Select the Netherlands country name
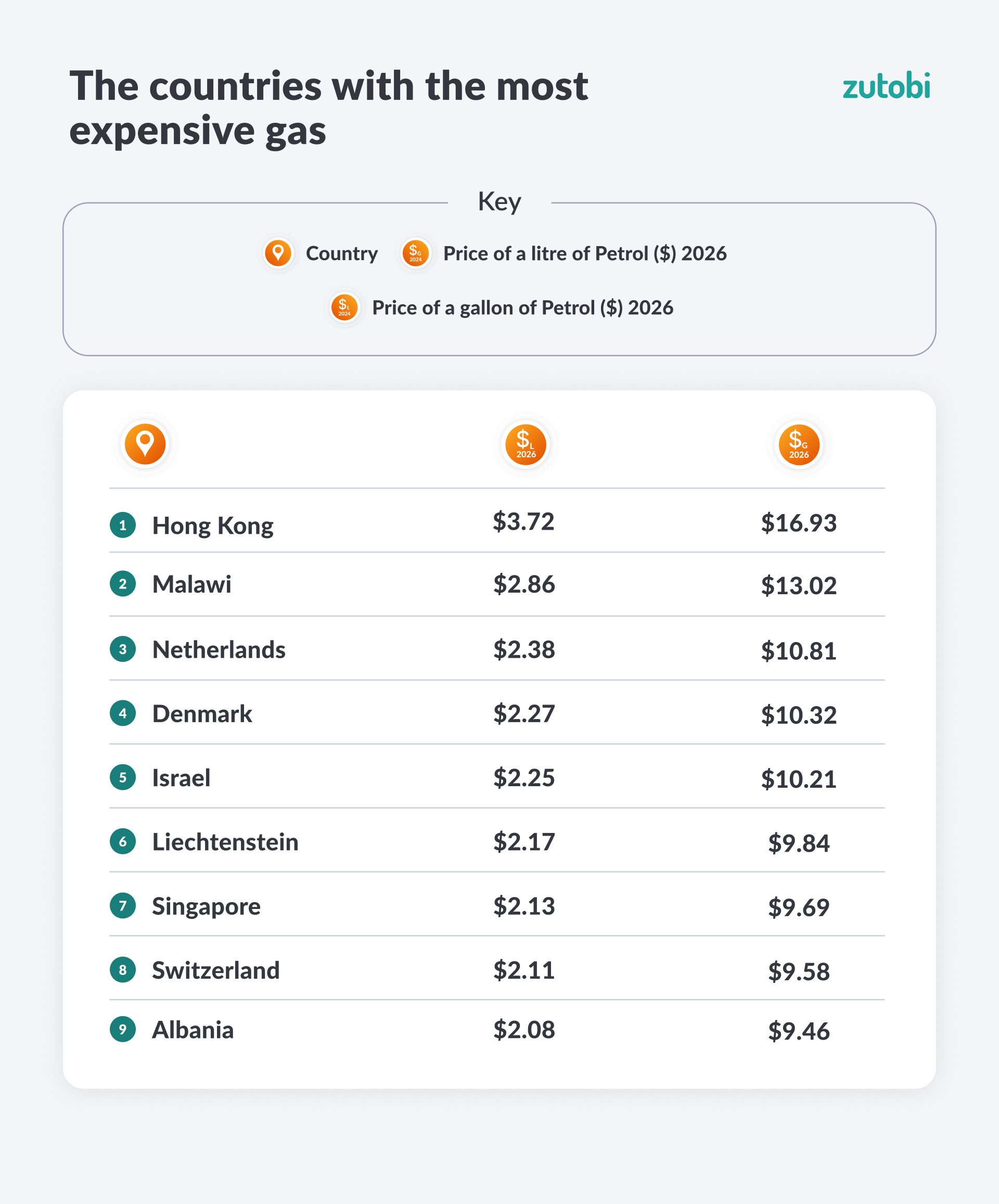Image resolution: width=999 pixels, height=1204 pixels. click(219, 649)
